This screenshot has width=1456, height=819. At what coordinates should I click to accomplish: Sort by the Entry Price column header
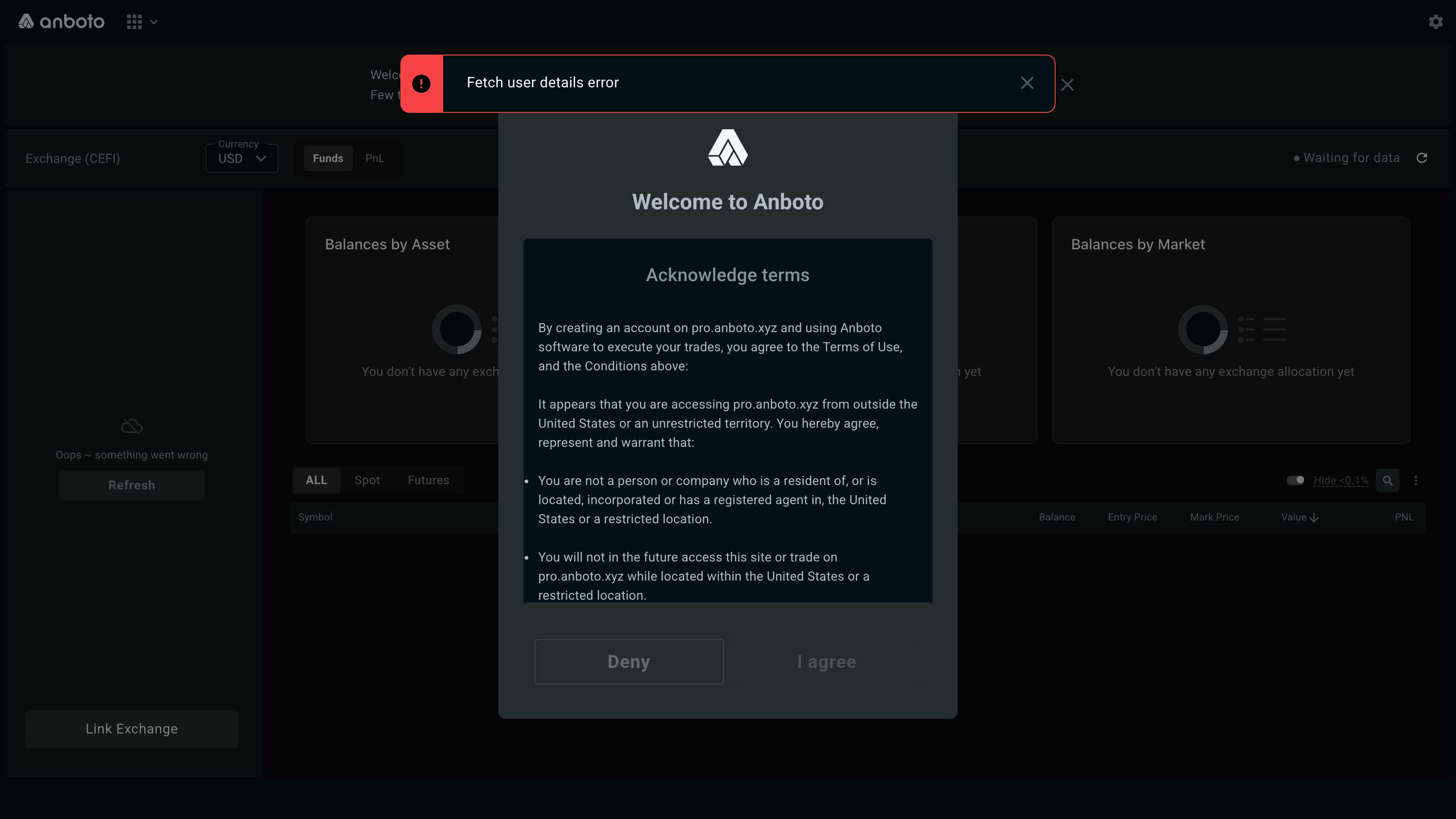[x=1132, y=517]
